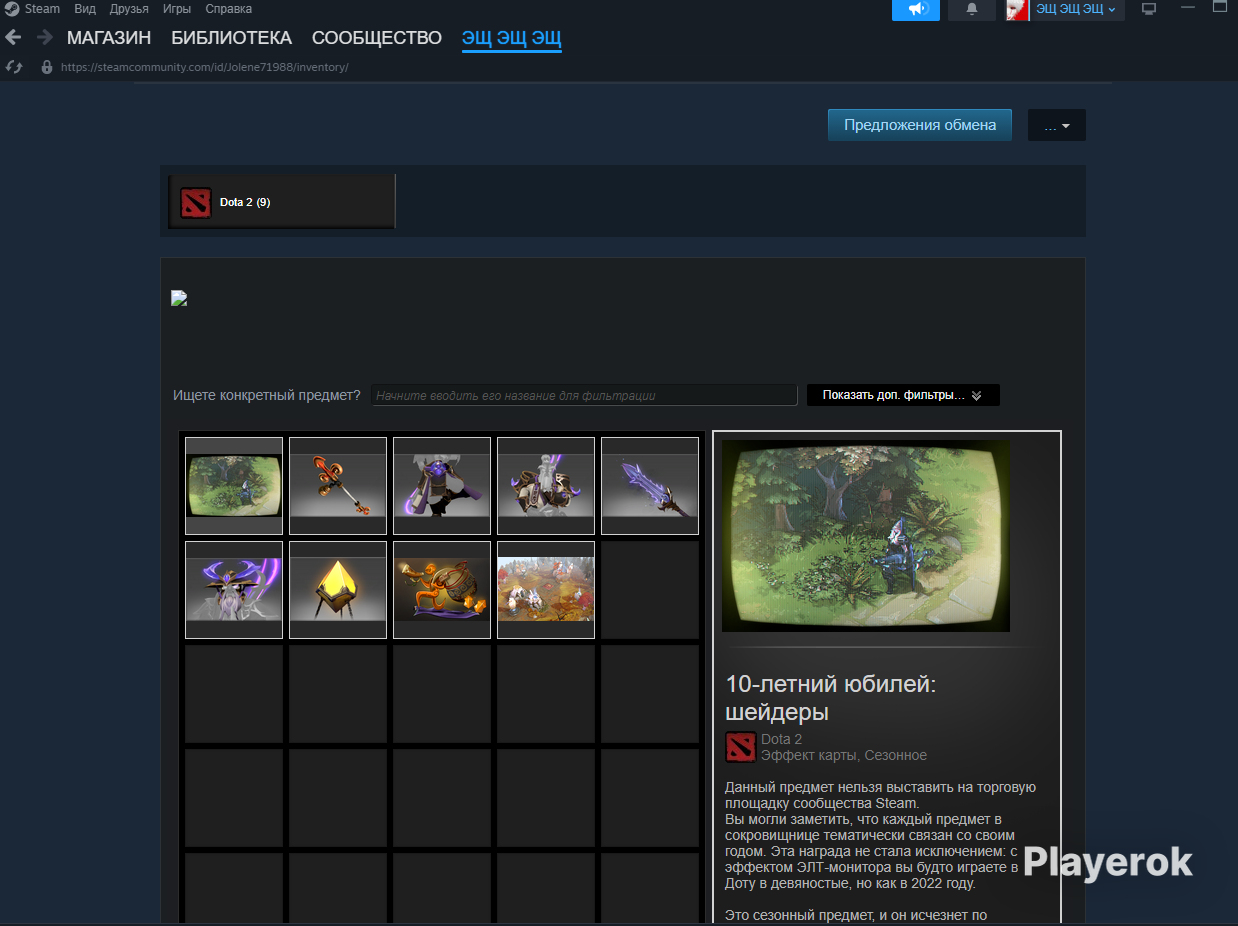Screen dimensions: 1238x926
Task: Open the СООБЩЕСТВО tab
Action: (377, 38)
